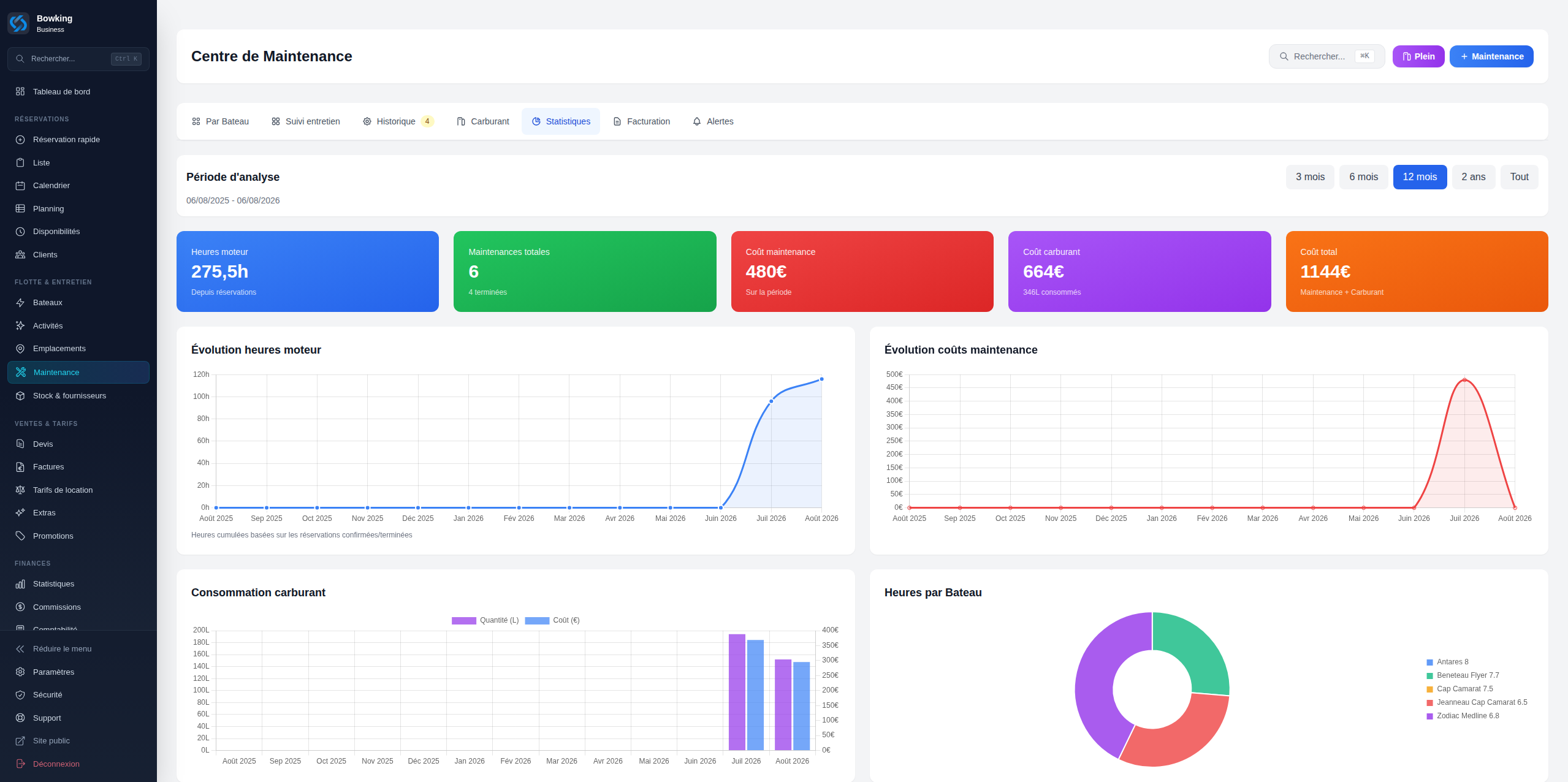
Task: Open the Calendrier sidebar icon
Action: (x=20, y=186)
